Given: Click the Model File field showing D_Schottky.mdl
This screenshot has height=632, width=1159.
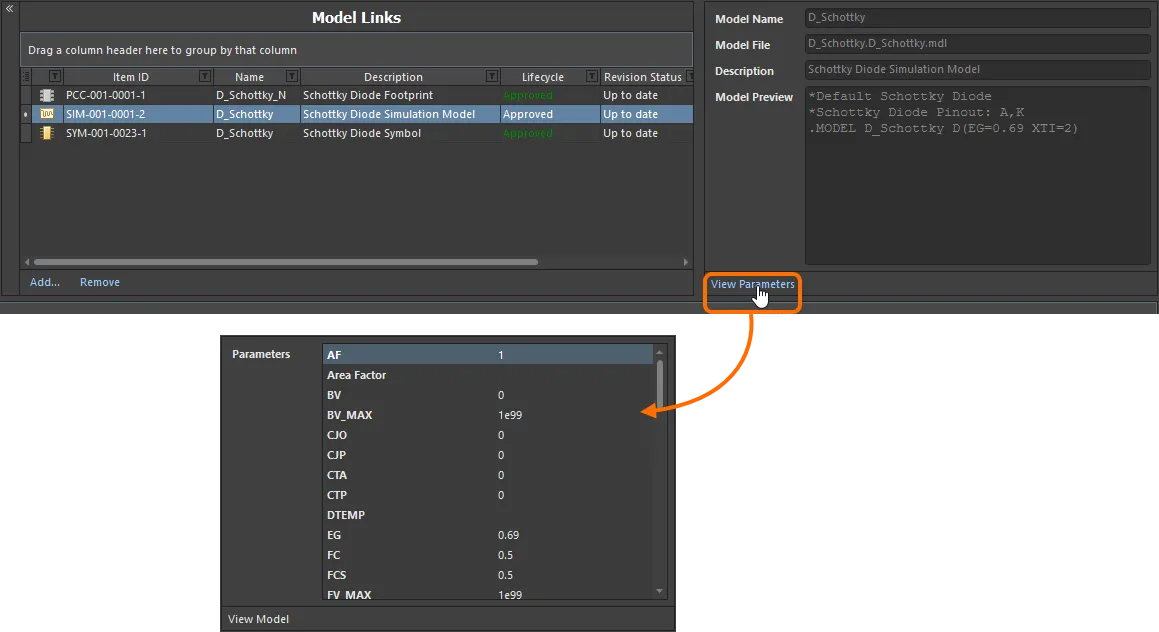Looking at the screenshot, I should [x=977, y=43].
